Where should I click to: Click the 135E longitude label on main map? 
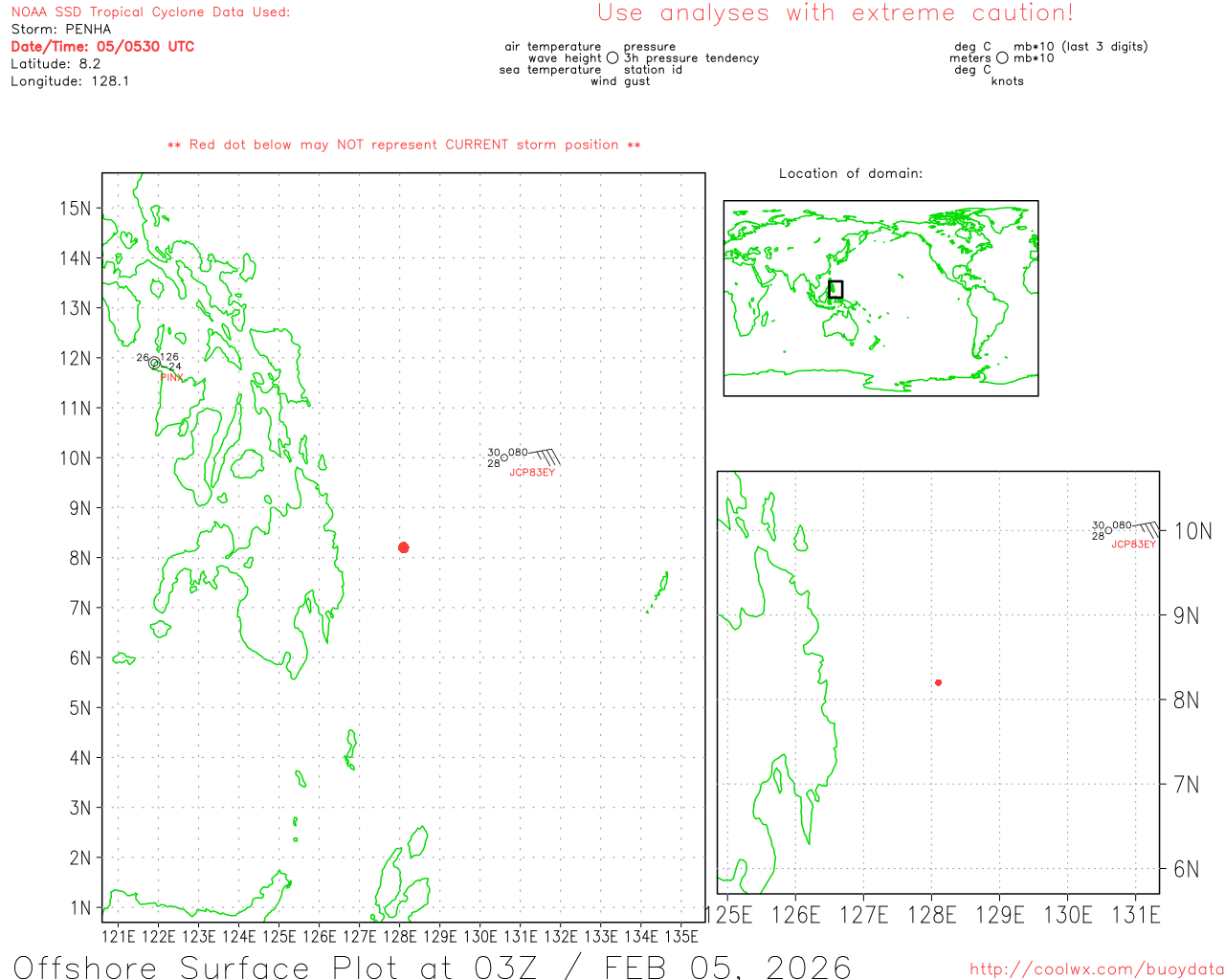(681, 936)
